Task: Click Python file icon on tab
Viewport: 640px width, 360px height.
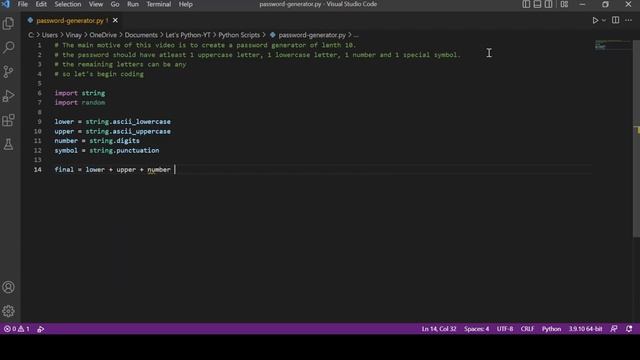Action: pyautogui.click(x=30, y=20)
